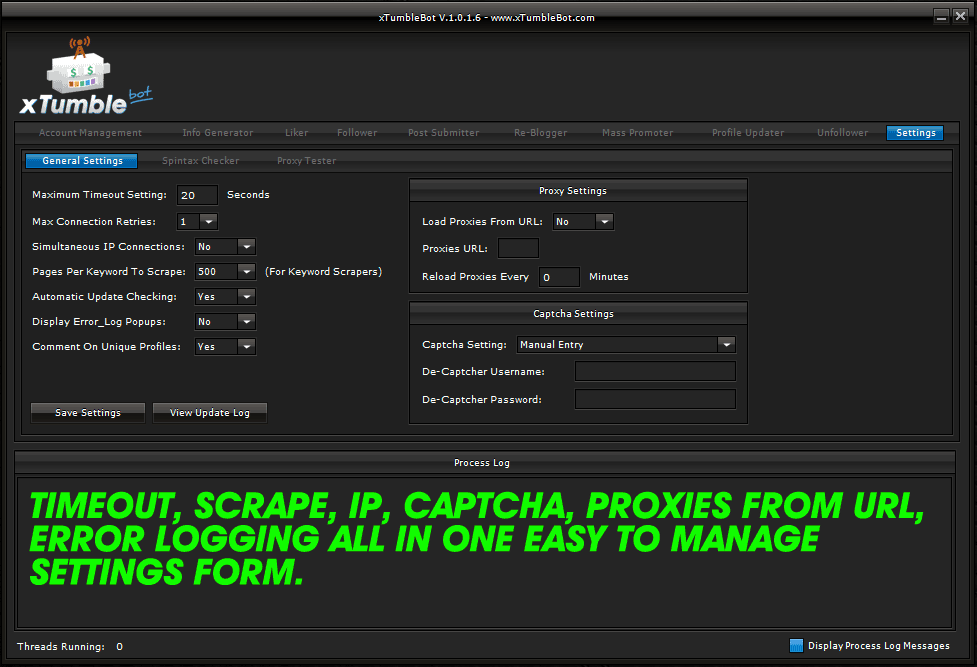Image resolution: width=977 pixels, height=667 pixels.
Task: Click the Captcha Settings panel header
Action: click(578, 314)
